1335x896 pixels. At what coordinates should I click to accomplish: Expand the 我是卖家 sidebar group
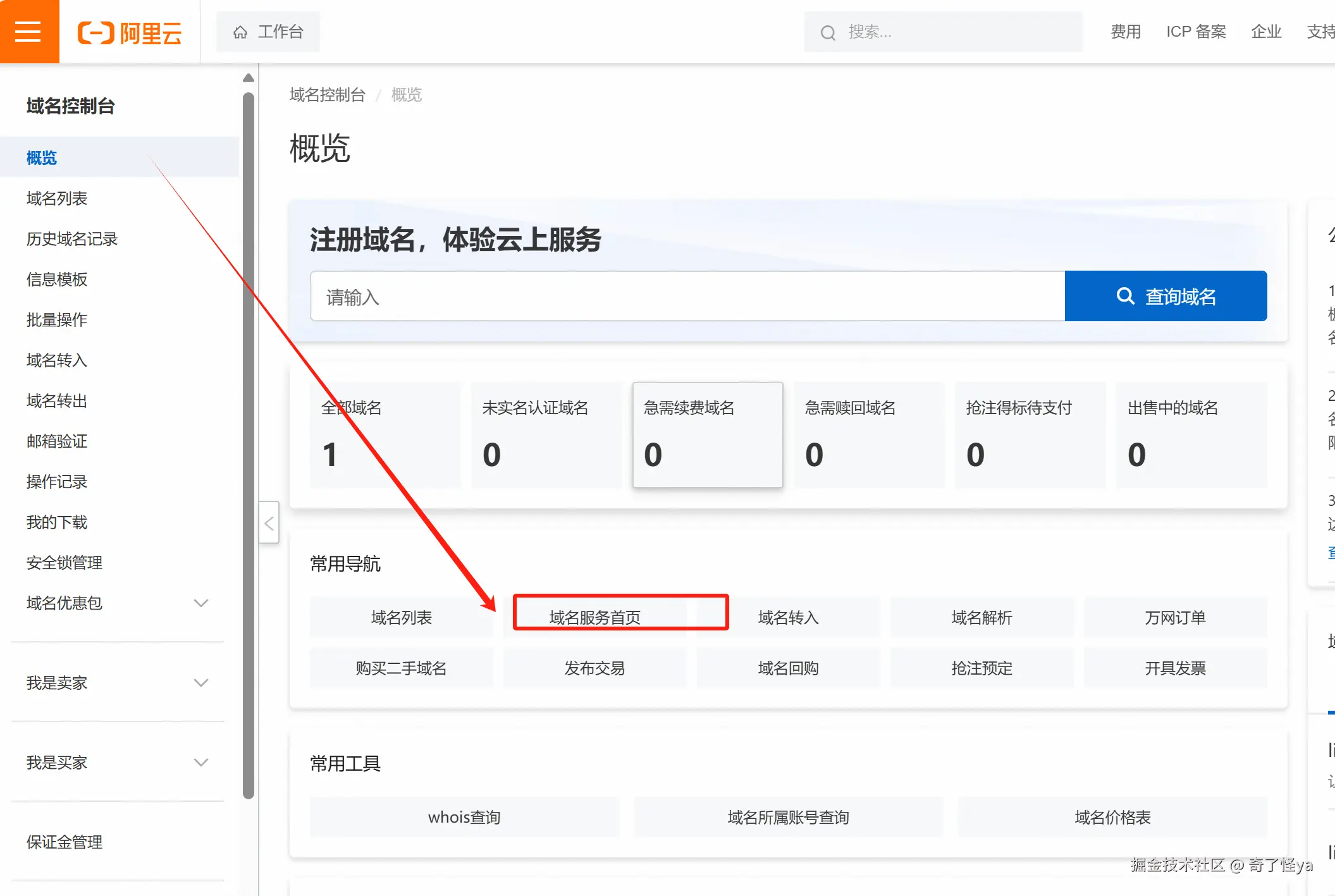click(x=200, y=683)
